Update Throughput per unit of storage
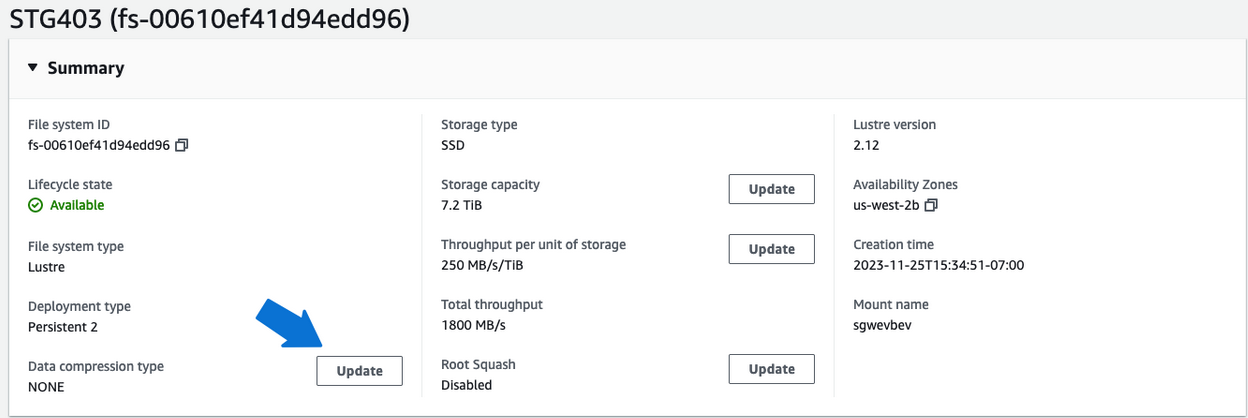Viewport: 1248px width, 418px height. [771, 249]
